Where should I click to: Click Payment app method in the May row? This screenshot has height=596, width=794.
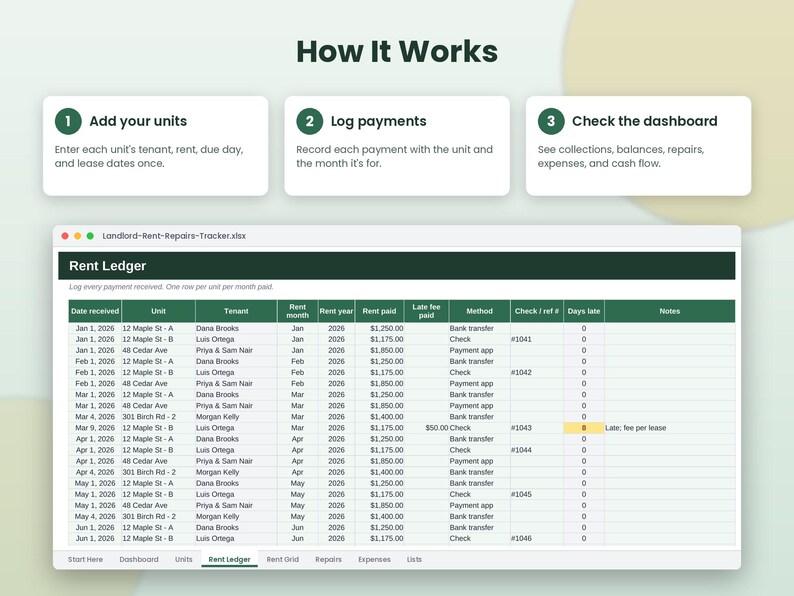click(479, 505)
